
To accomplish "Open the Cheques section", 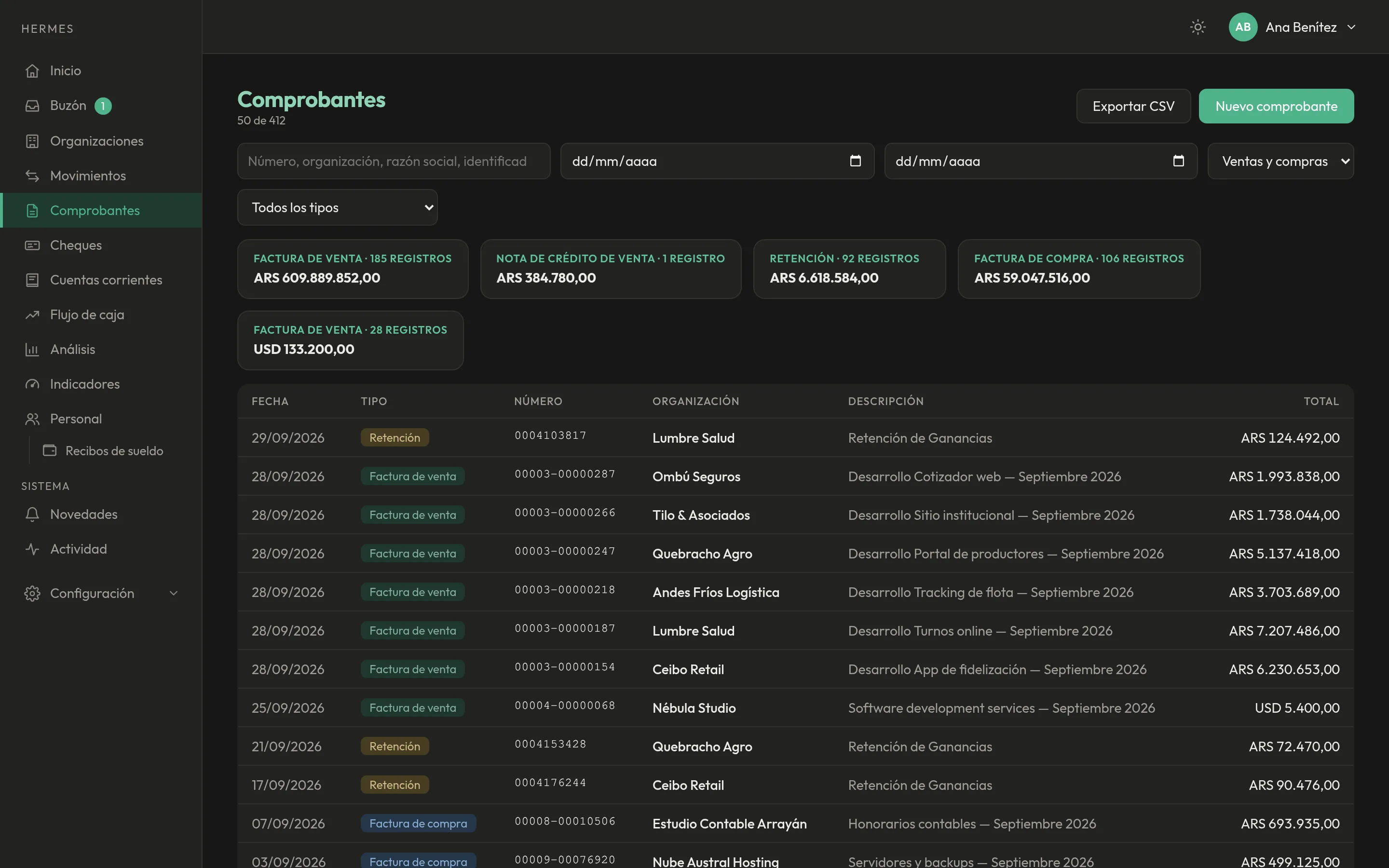I will tap(102, 245).
